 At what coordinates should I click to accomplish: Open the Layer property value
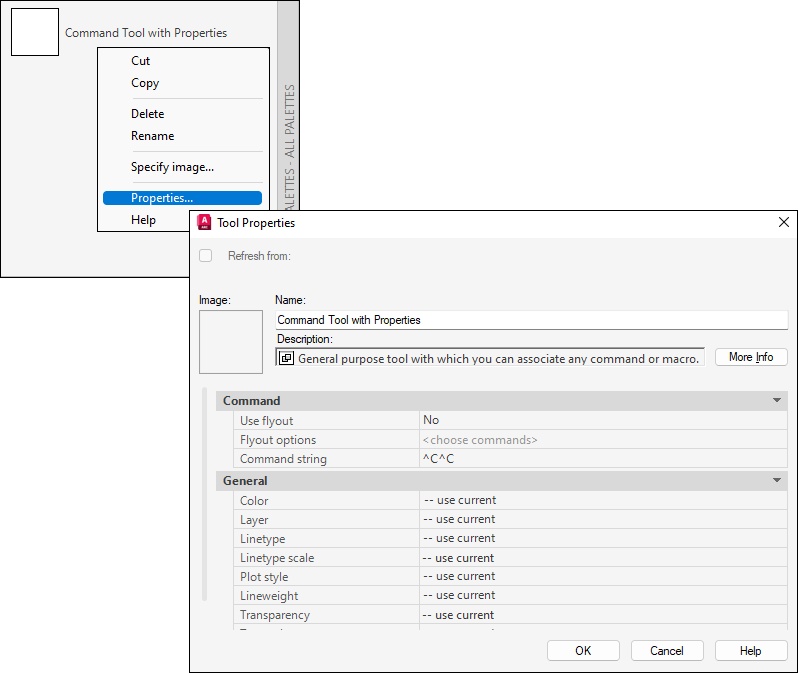(x=603, y=519)
